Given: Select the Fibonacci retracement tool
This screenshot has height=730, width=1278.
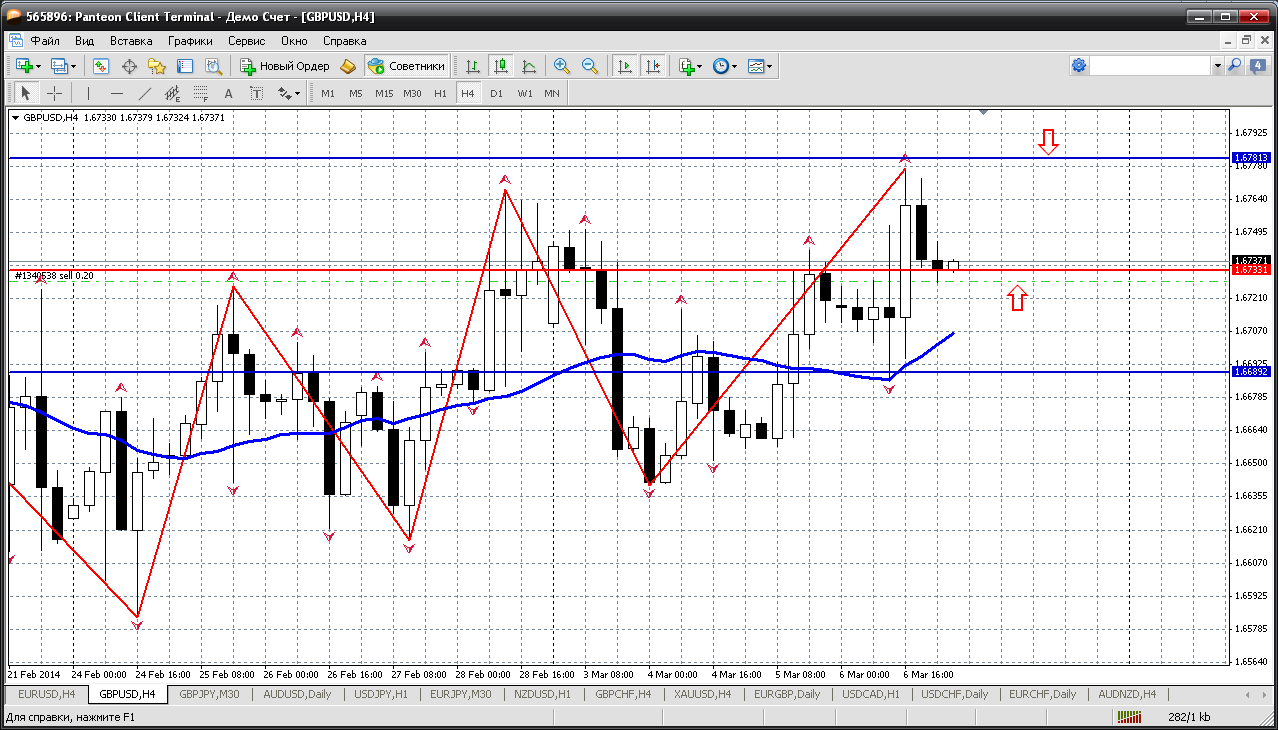Looking at the screenshot, I should point(201,93).
